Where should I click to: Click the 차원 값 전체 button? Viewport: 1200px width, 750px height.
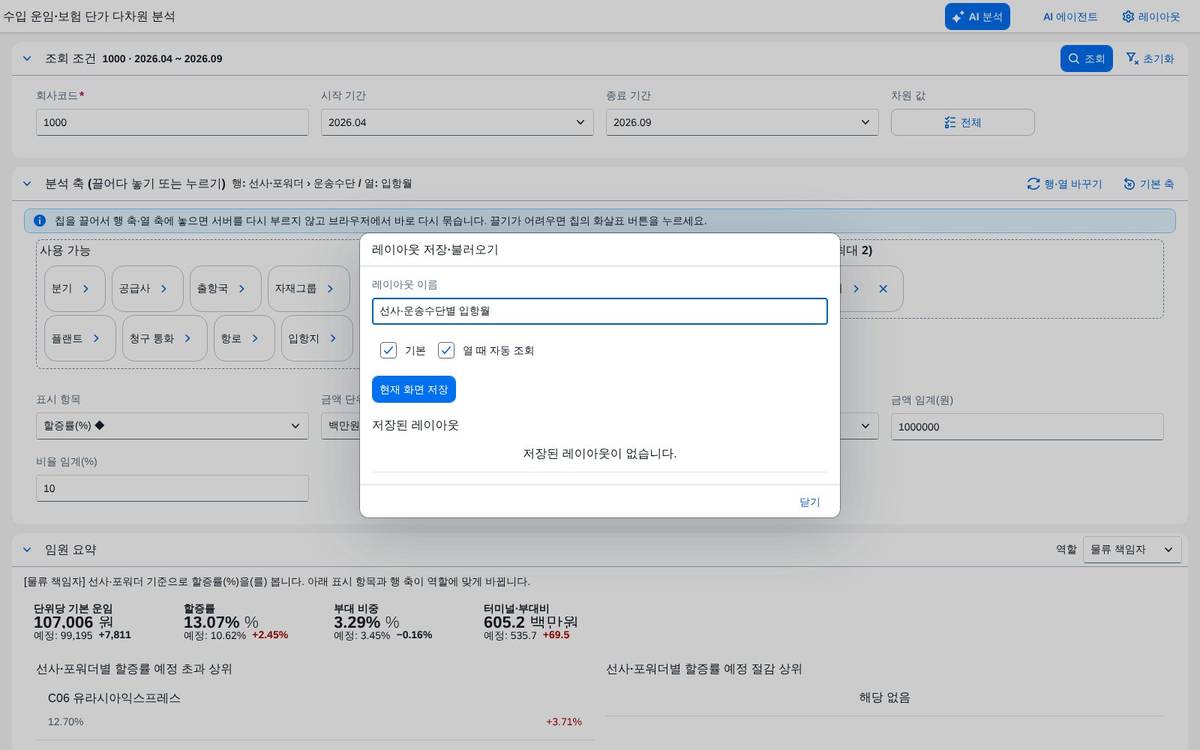coord(962,122)
